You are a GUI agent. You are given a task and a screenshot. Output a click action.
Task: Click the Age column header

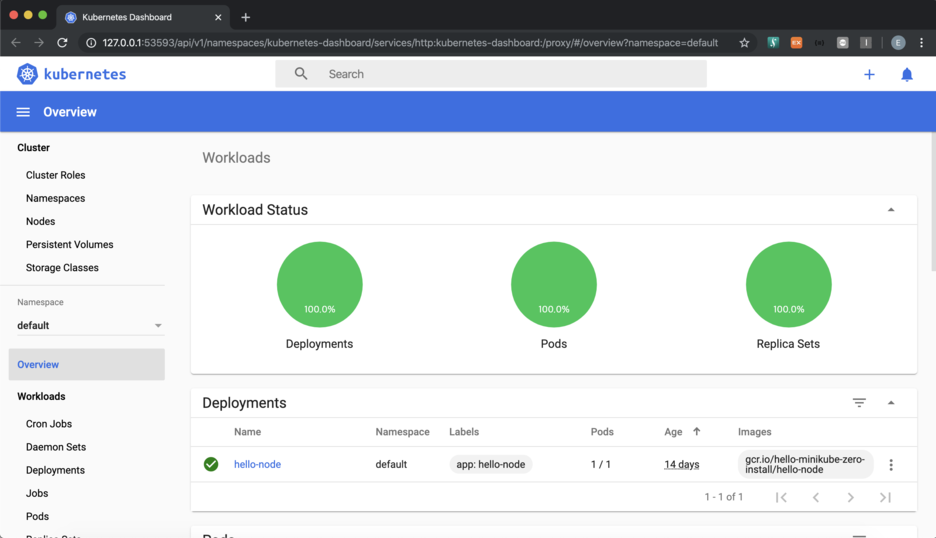673,432
